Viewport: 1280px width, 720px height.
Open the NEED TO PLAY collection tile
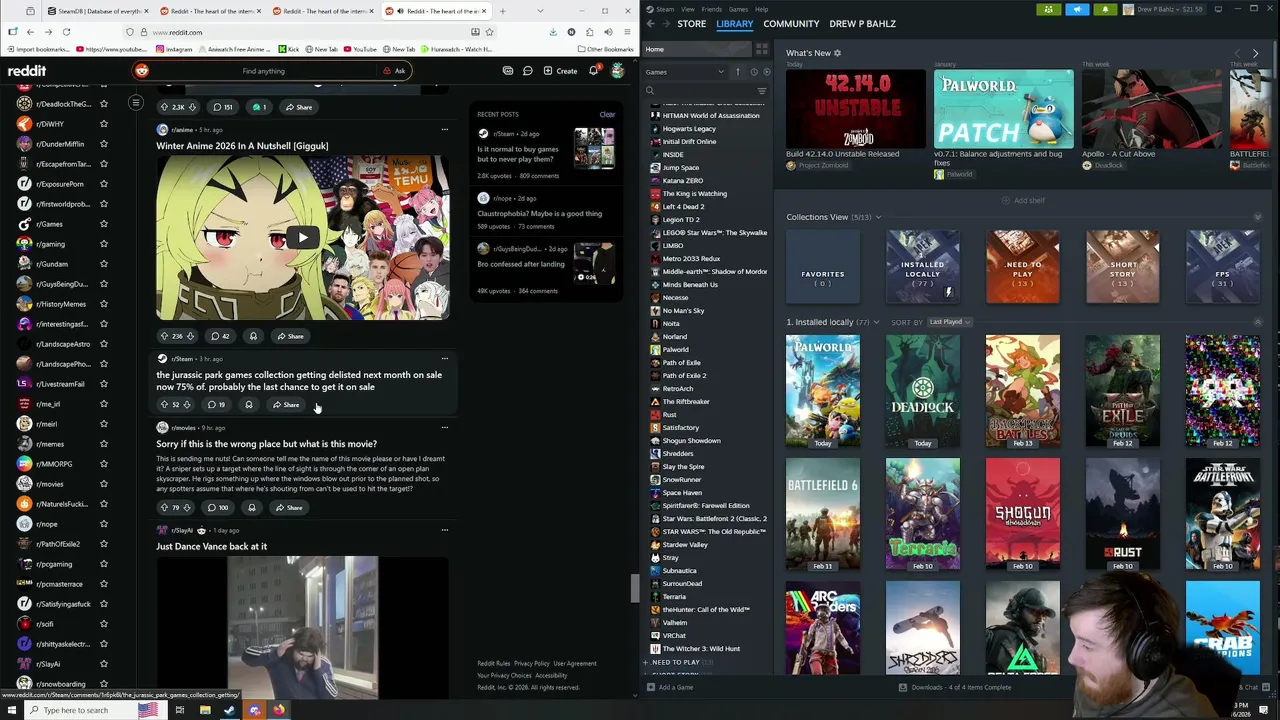coord(1022,267)
